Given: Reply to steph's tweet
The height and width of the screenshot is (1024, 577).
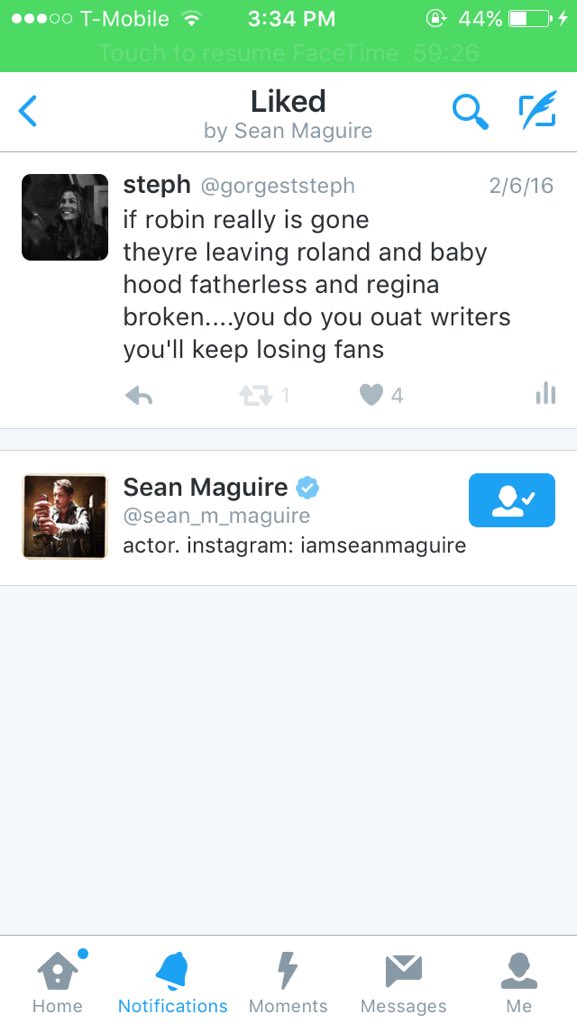Looking at the screenshot, I should click(x=139, y=395).
